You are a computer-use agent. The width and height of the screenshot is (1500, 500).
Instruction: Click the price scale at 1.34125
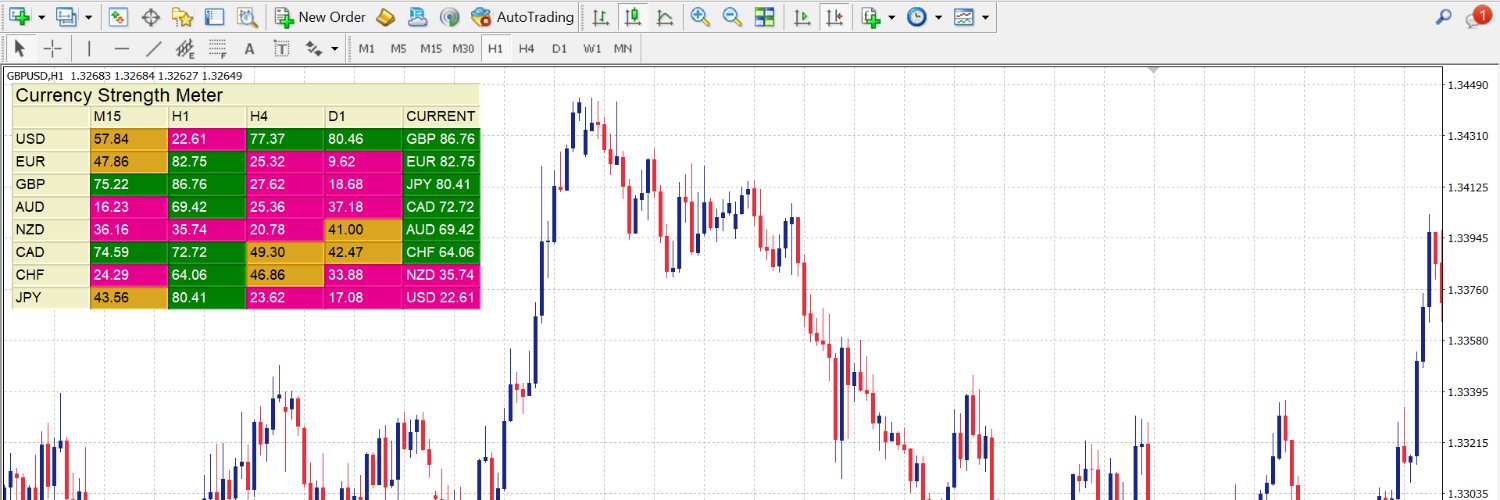1470,187
